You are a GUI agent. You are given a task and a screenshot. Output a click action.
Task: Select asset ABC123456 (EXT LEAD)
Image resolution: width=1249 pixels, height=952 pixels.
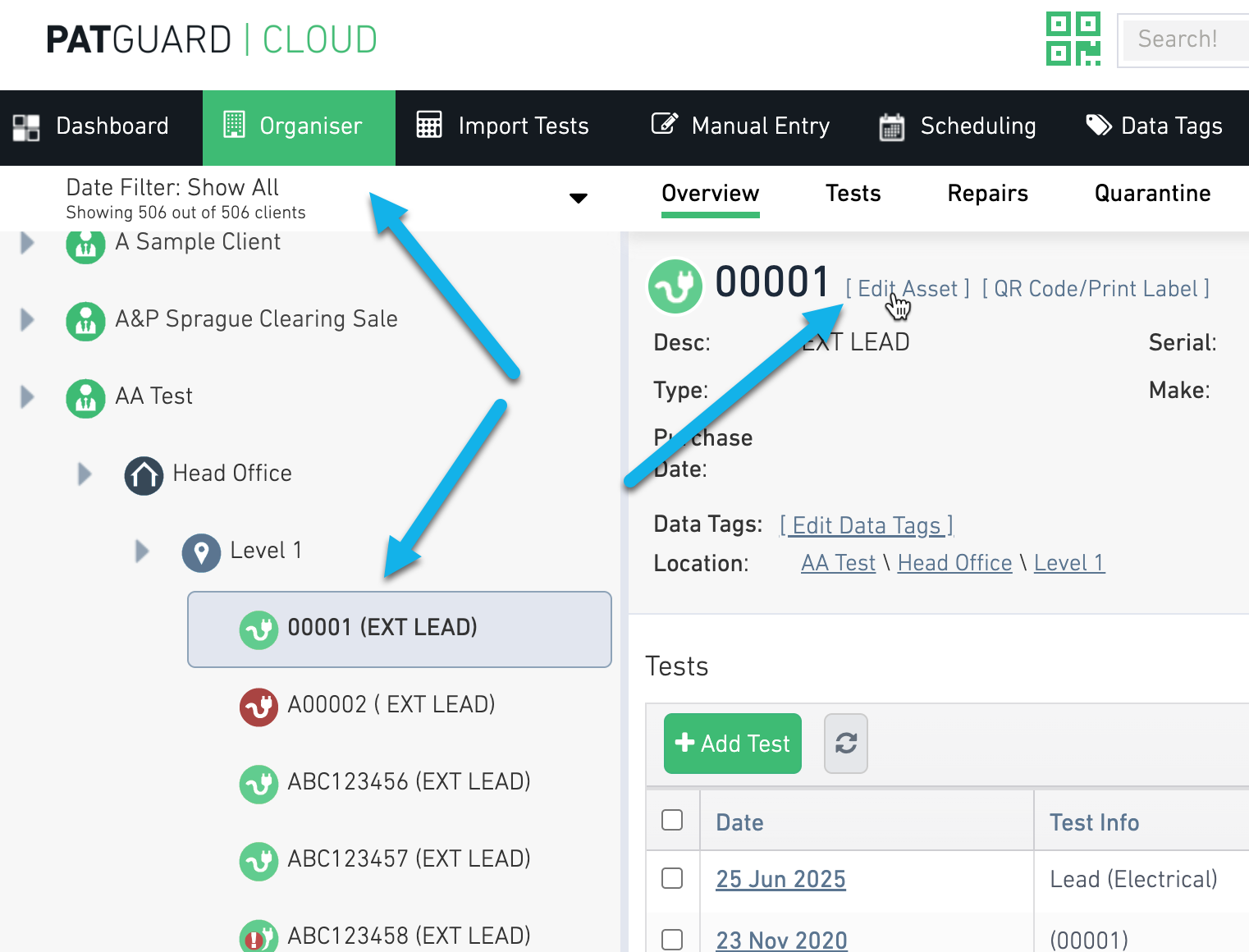coord(409,781)
